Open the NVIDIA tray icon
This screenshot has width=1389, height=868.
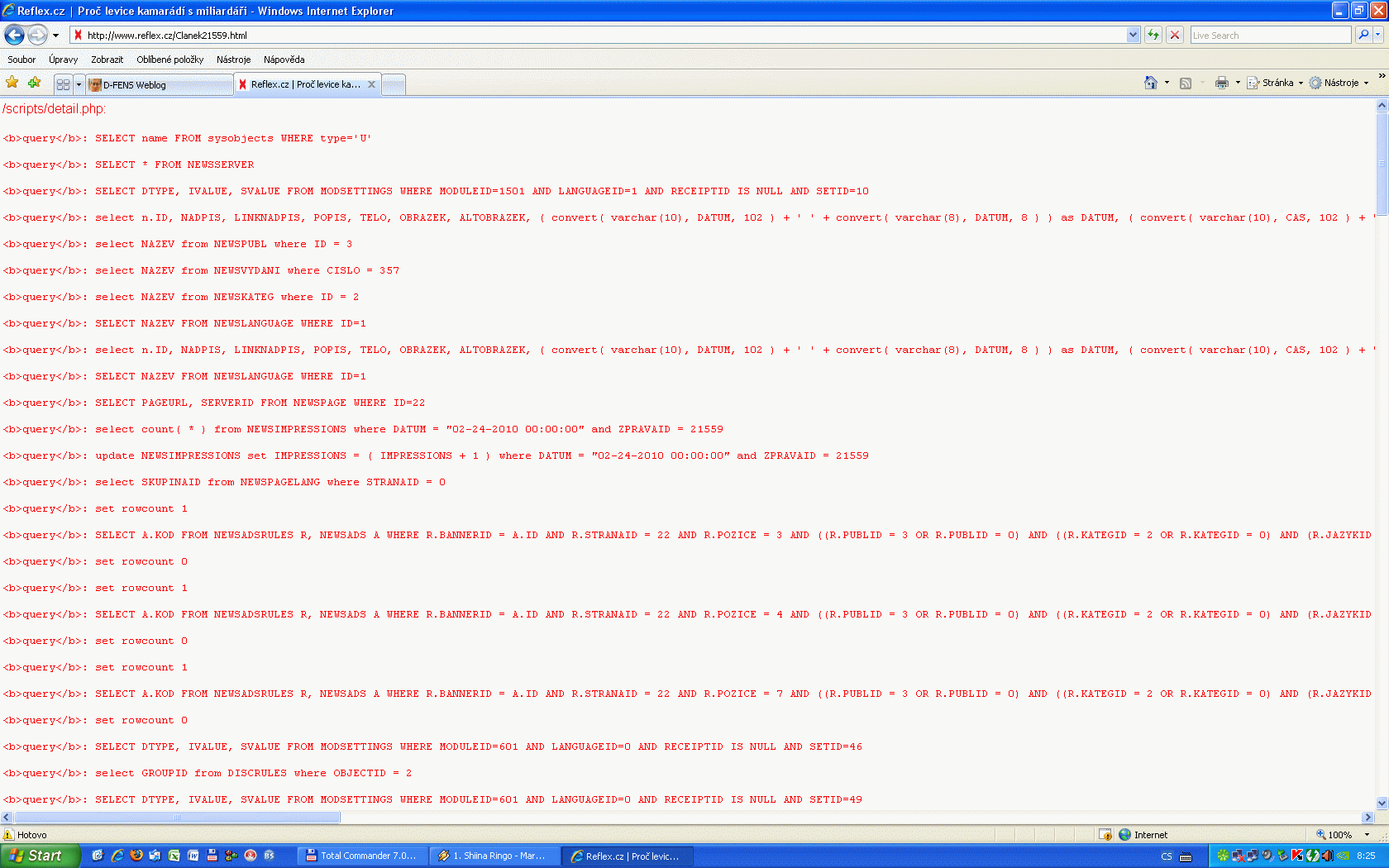coord(1342,856)
